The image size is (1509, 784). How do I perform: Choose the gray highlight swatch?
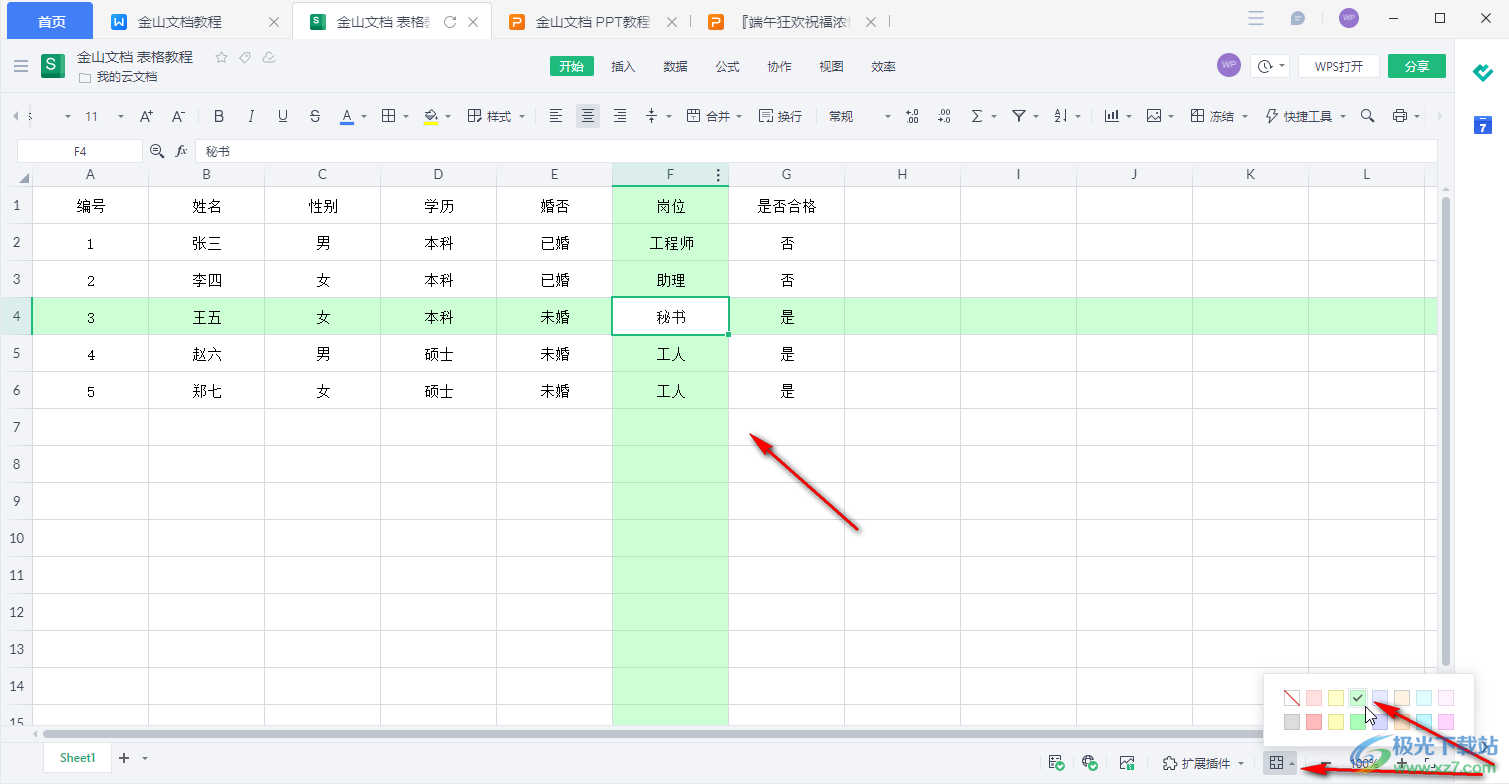1292,721
